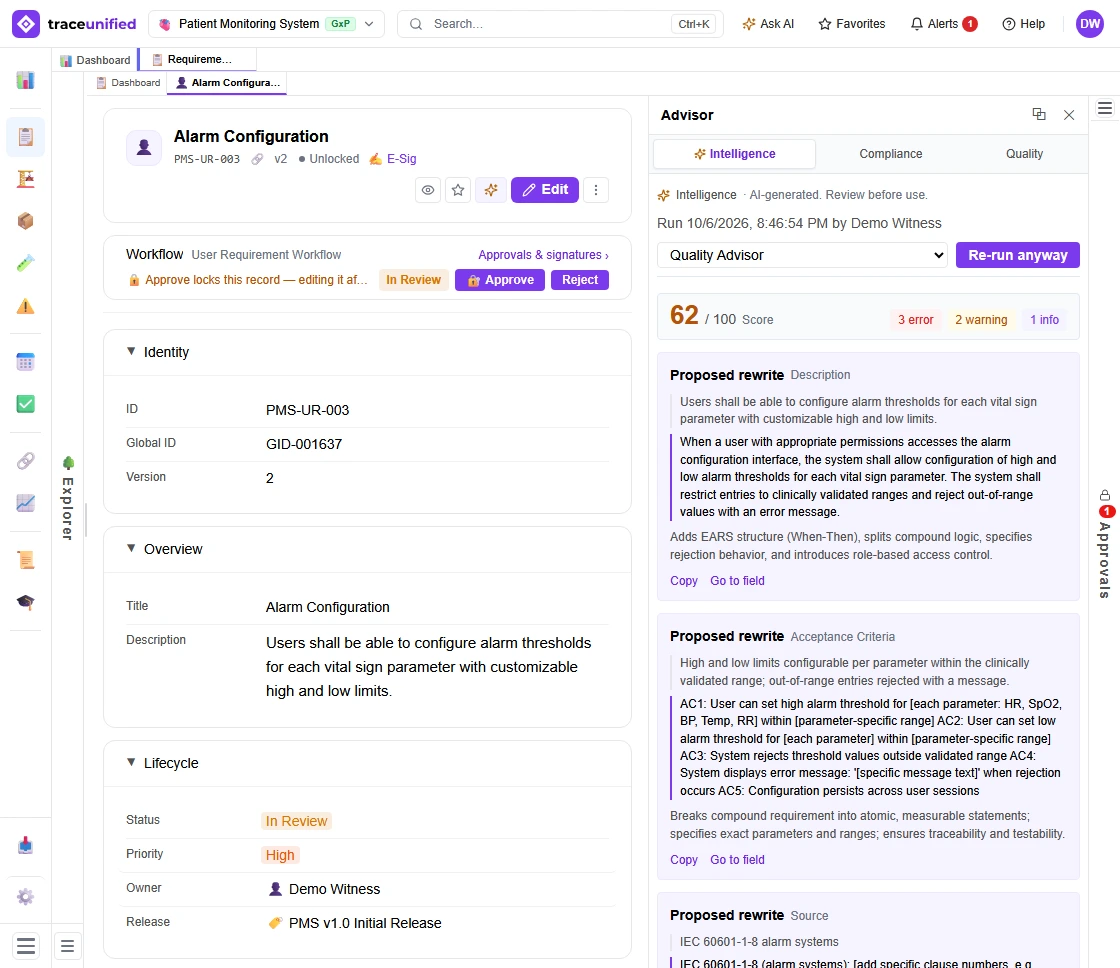Image resolution: width=1120 pixels, height=968 pixels.
Task: Open the Patient Monitoring System project dropdown
Action: (266, 24)
